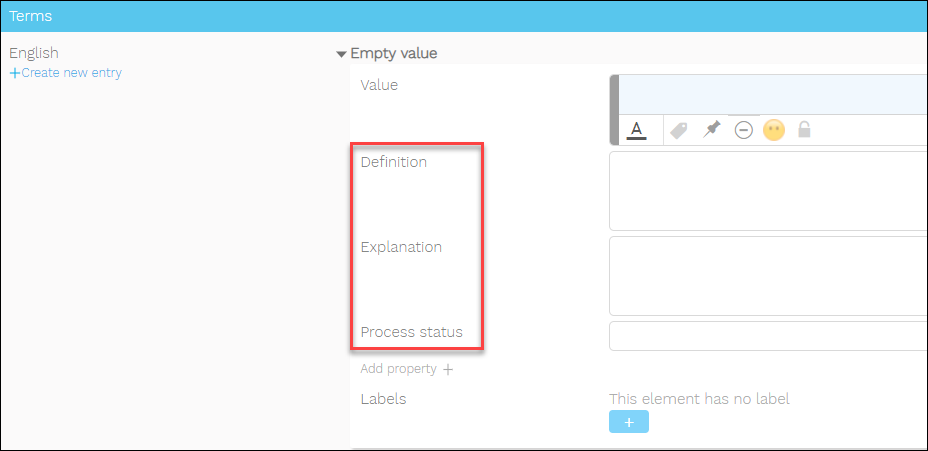Click the Add property link text
928x451 pixels.
coord(398,369)
